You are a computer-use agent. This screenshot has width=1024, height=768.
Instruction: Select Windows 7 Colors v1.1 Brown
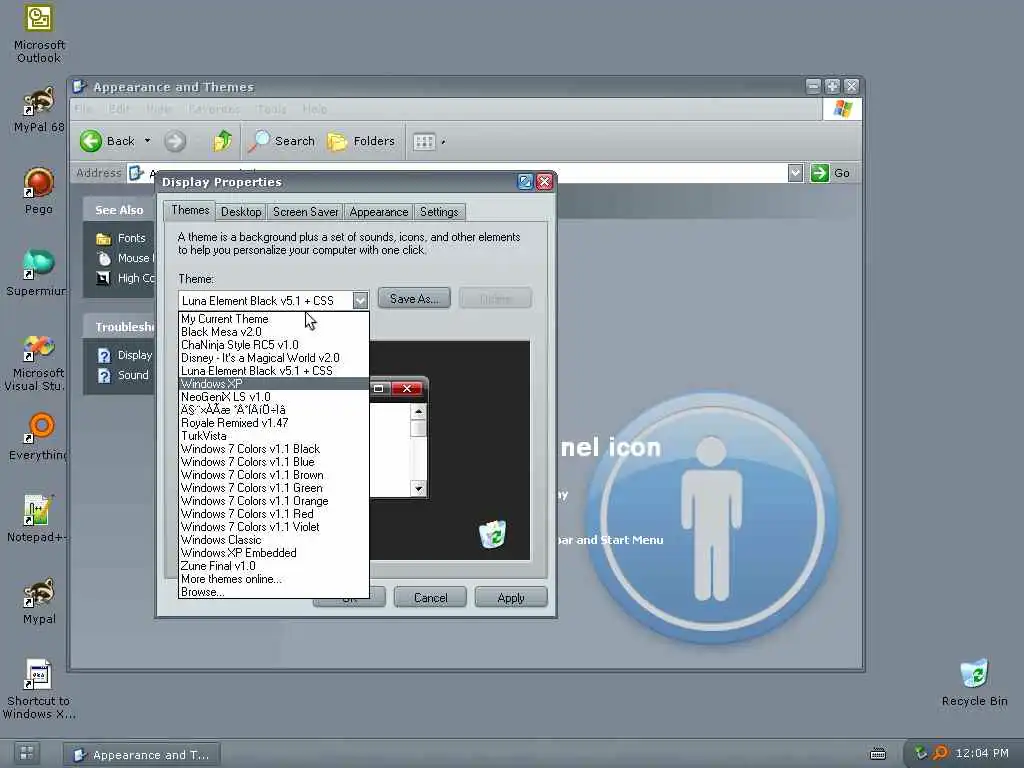click(x=274, y=475)
